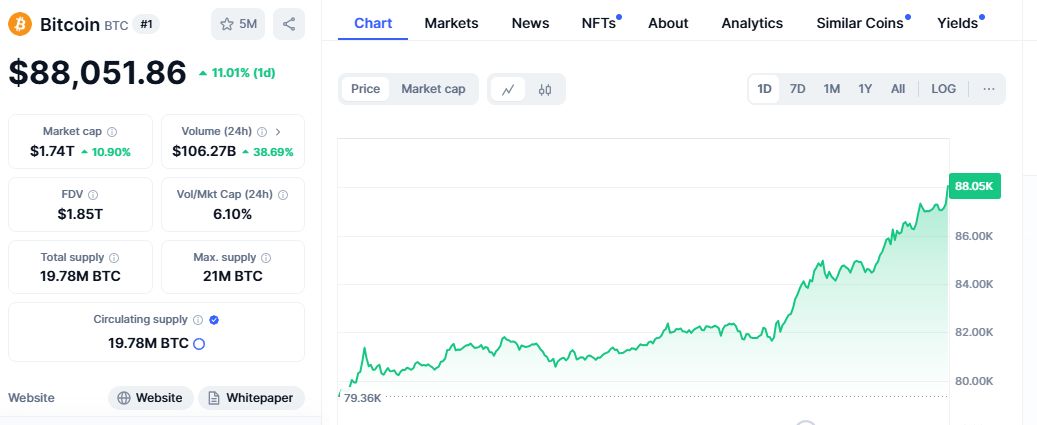Viewport: 1037px width, 425px height.
Task: Open the Markets tab
Action: (451, 23)
